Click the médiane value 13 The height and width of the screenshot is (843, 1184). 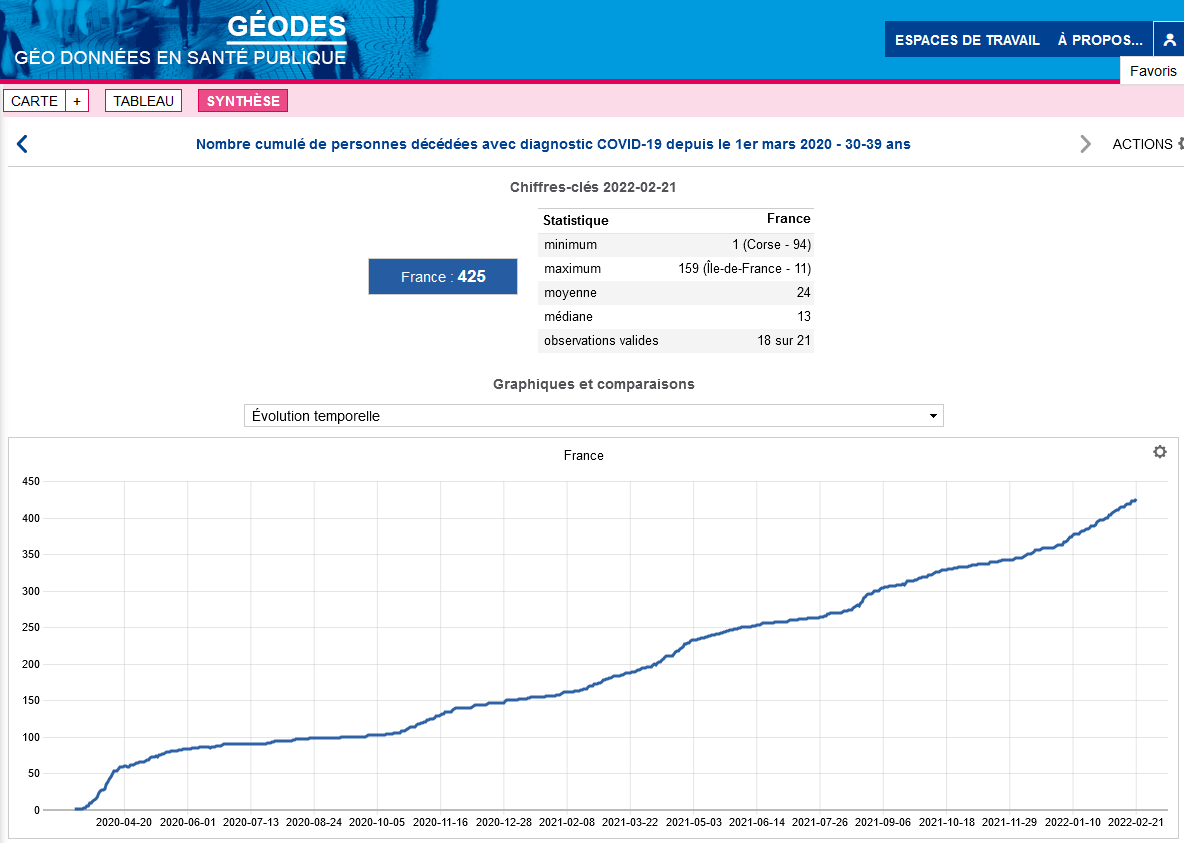[x=803, y=317]
